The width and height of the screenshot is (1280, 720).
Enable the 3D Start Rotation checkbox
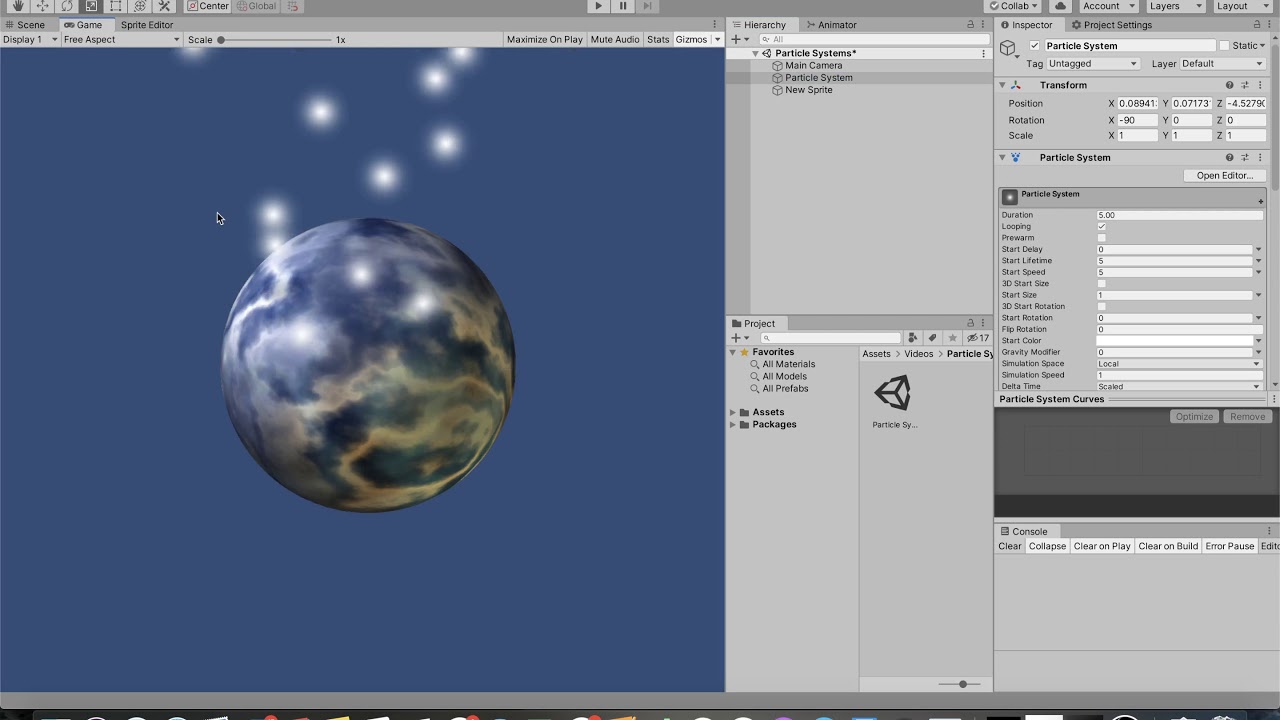coord(1102,307)
